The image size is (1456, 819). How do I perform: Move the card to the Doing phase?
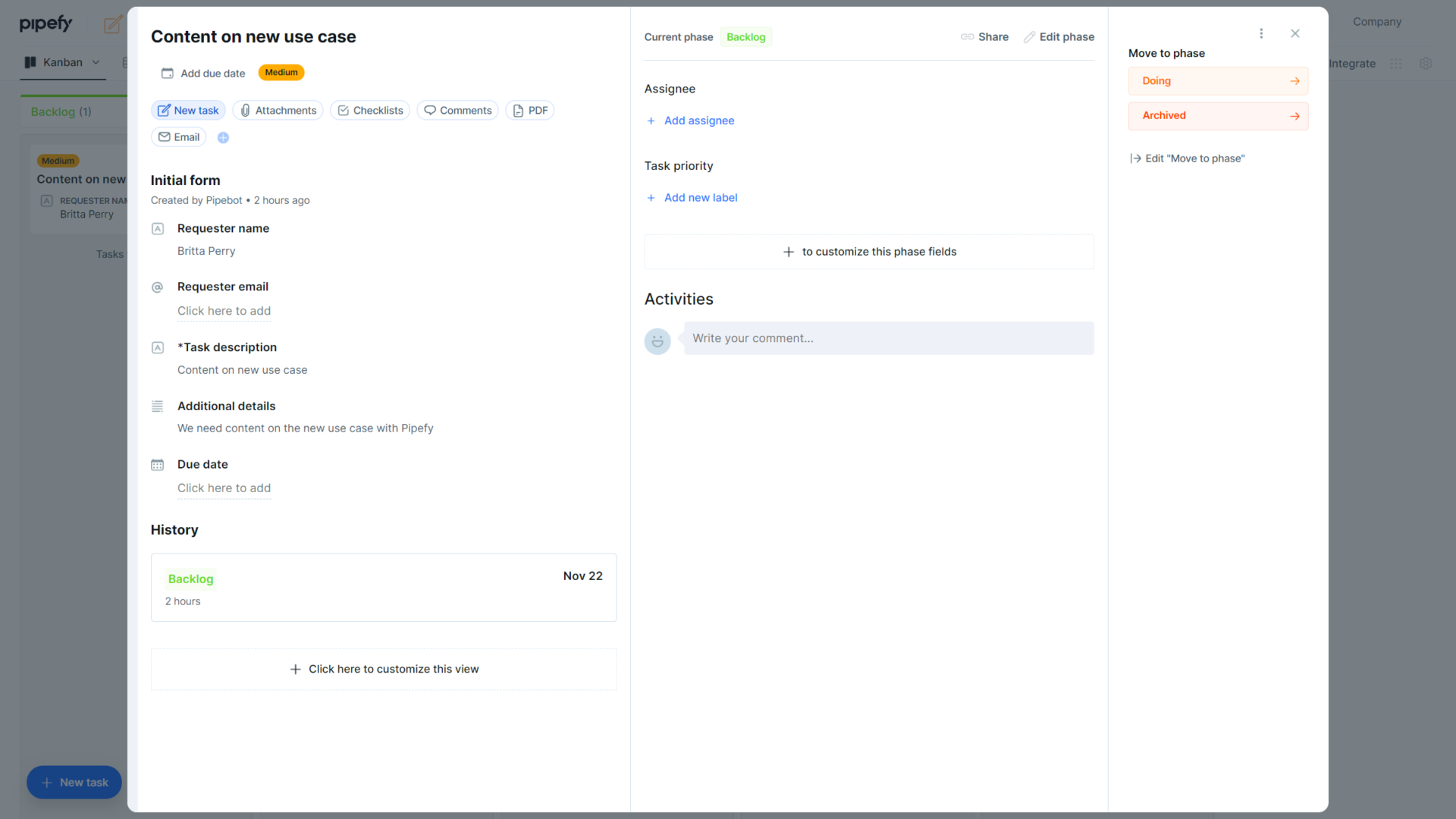pos(1218,80)
